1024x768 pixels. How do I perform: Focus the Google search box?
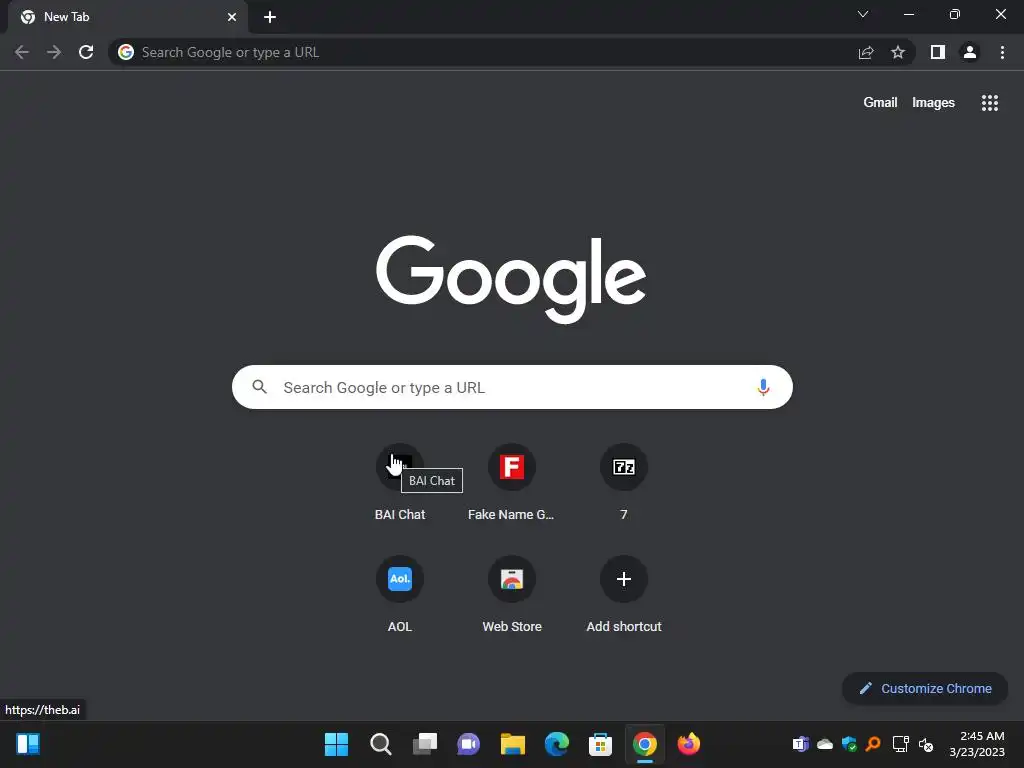pos(512,387)
